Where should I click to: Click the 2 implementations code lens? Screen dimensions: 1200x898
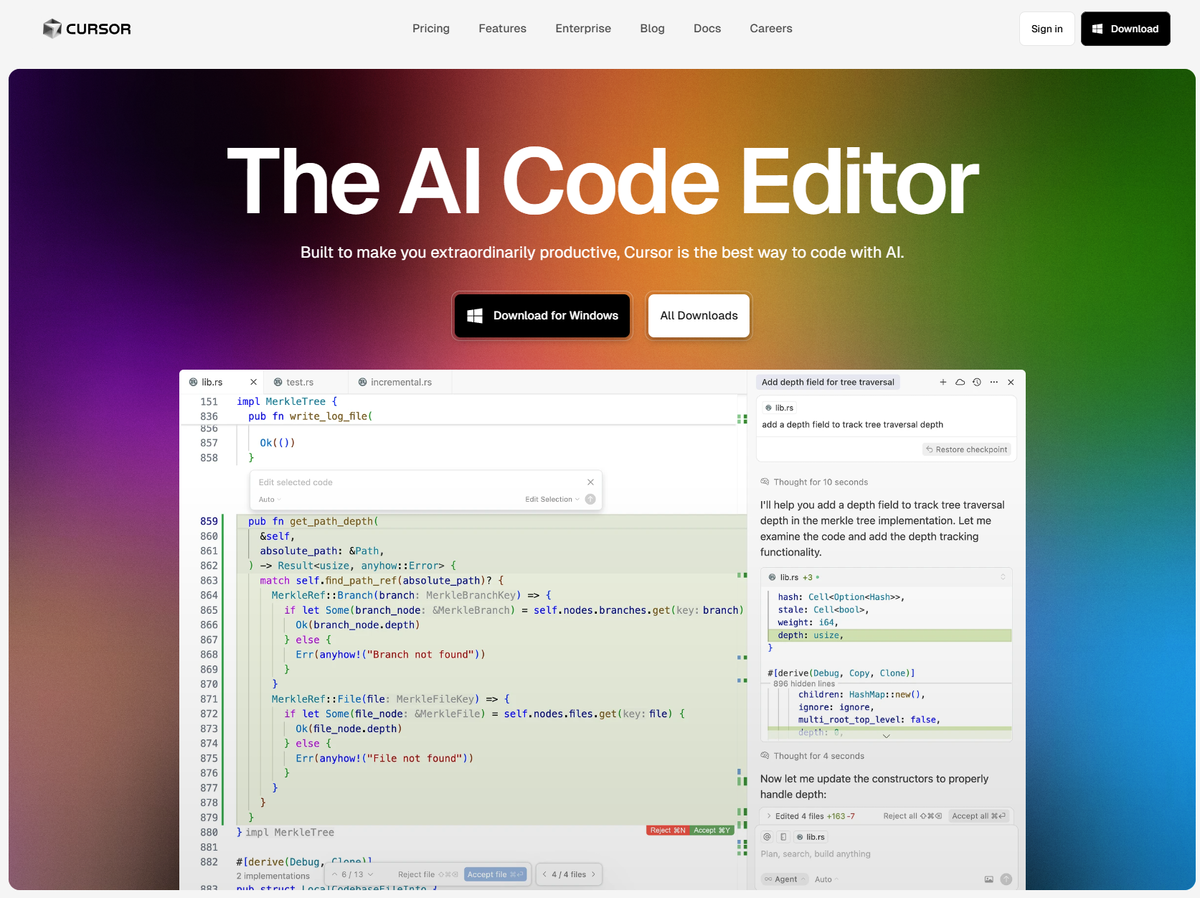click(x=273, y=876)
